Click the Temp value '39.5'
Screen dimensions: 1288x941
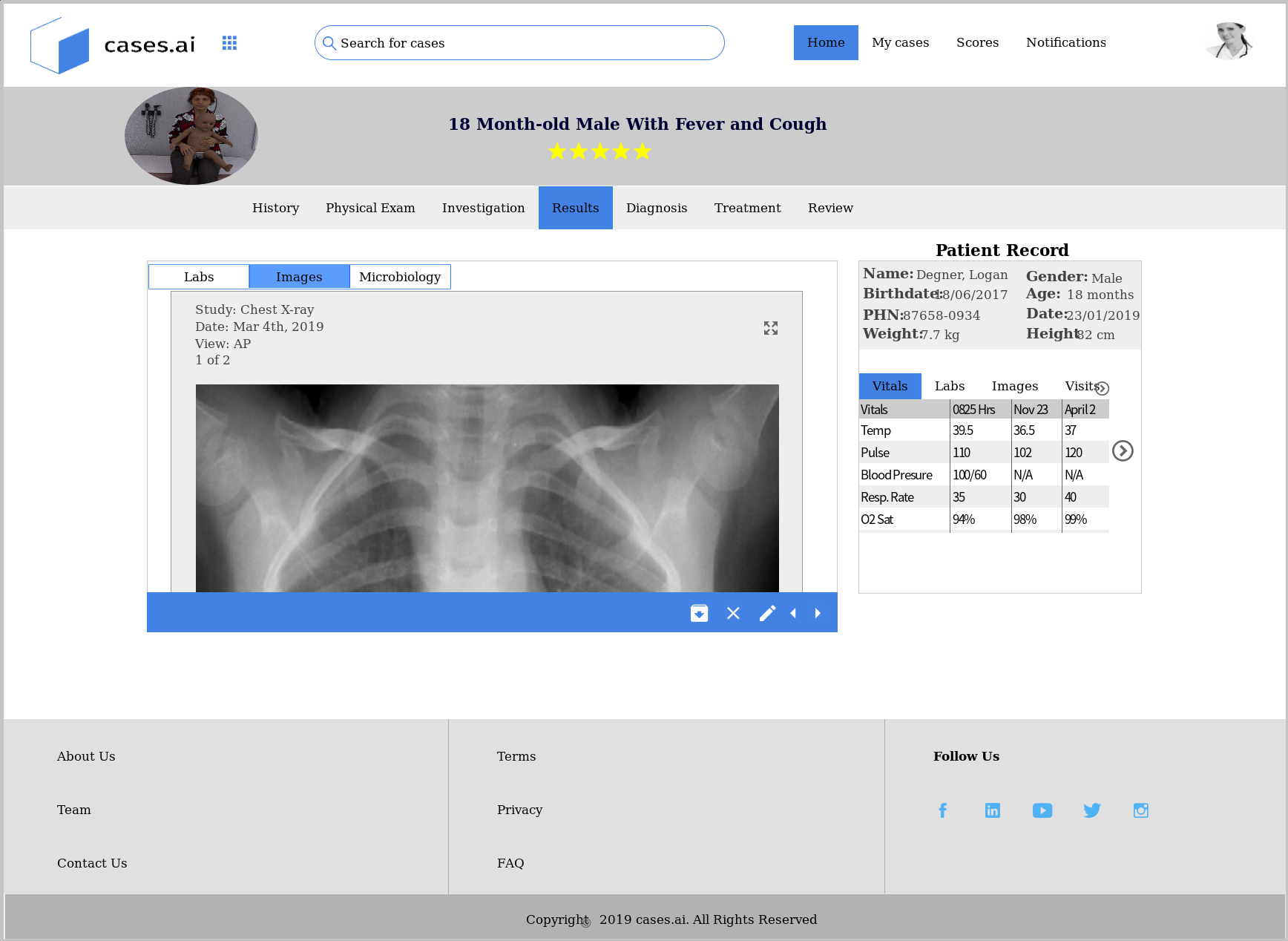(x=963, y=430)
